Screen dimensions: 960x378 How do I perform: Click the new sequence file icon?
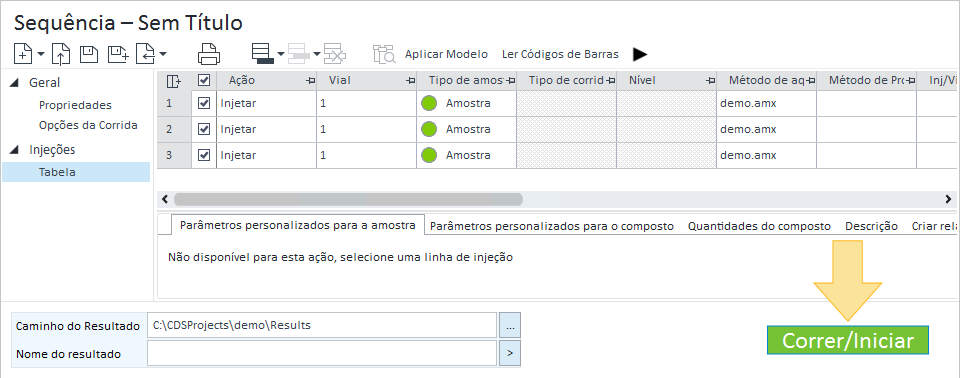24,54
